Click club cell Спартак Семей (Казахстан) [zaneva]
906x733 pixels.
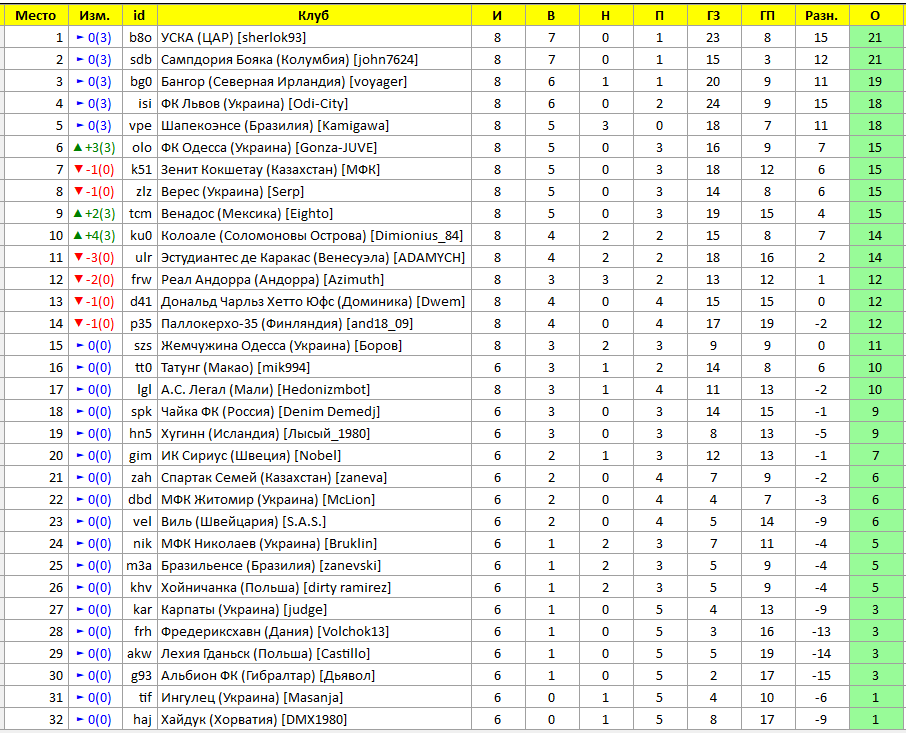pos(314,477)
